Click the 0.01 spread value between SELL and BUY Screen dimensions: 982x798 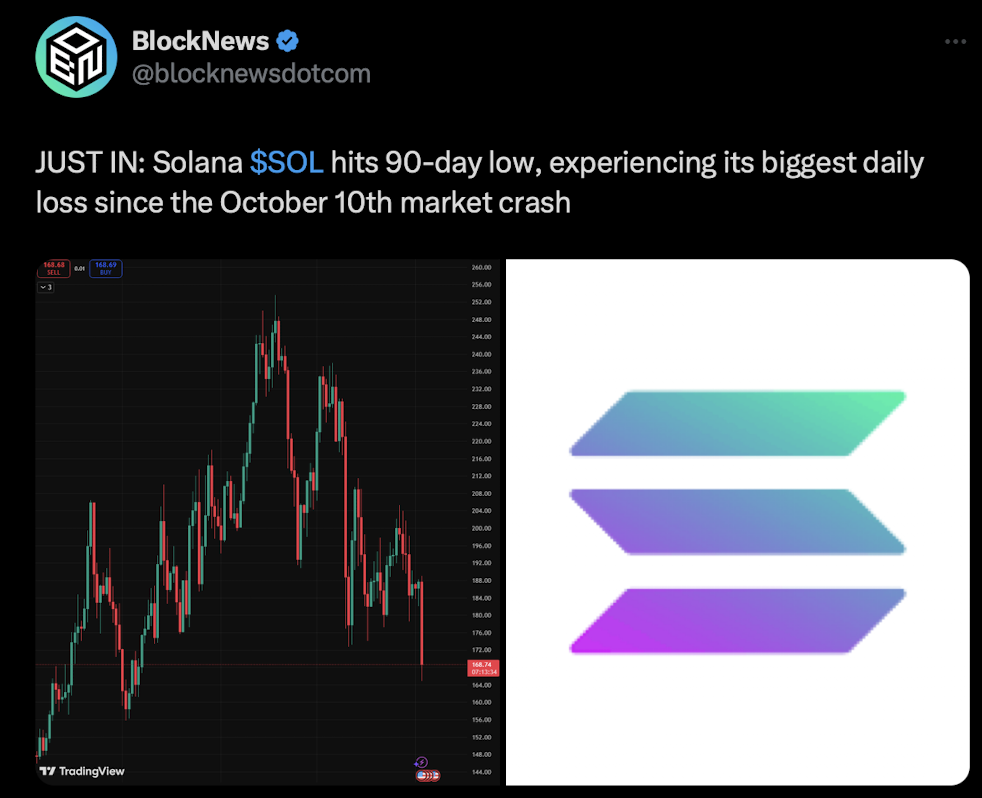(x=80, y=267)
